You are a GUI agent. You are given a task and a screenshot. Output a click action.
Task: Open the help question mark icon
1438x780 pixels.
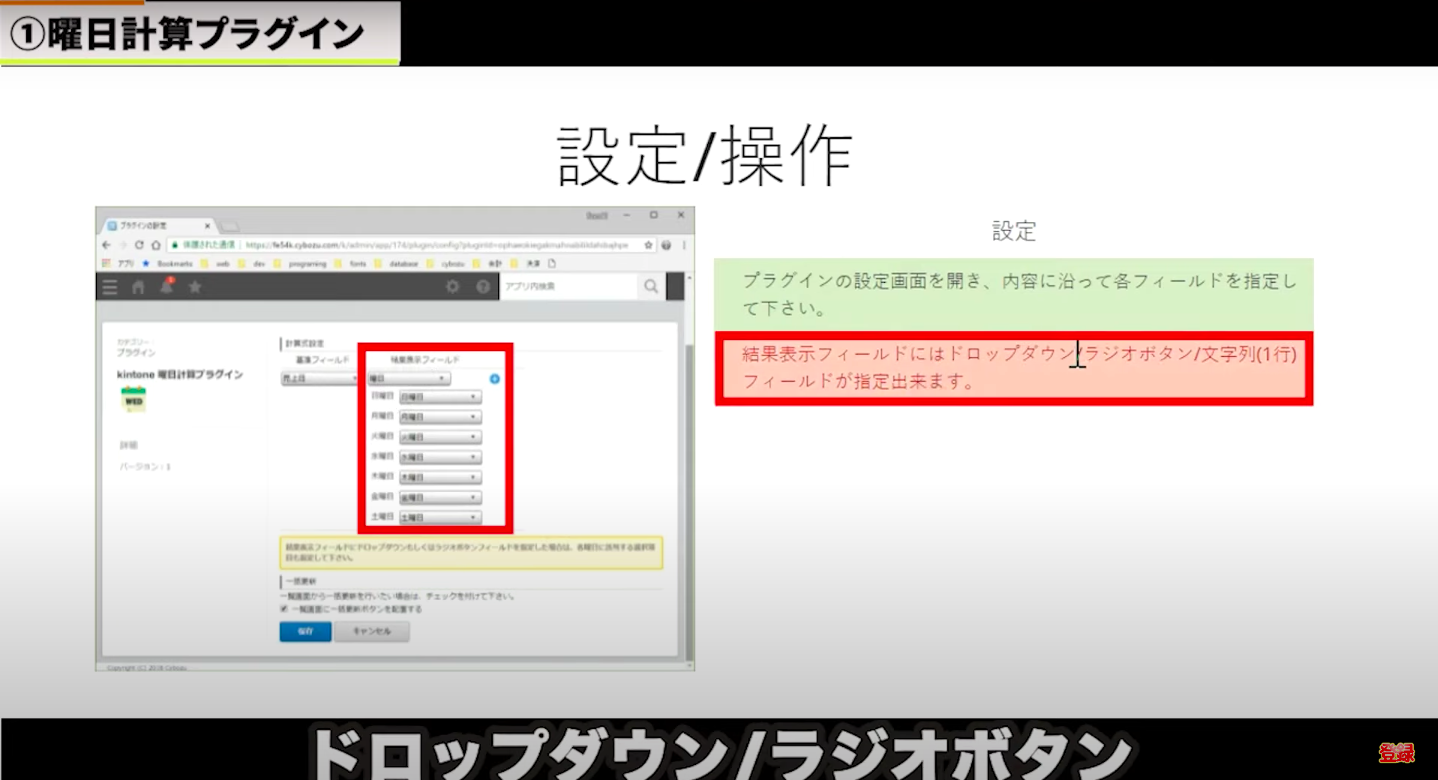pos(483,287)
